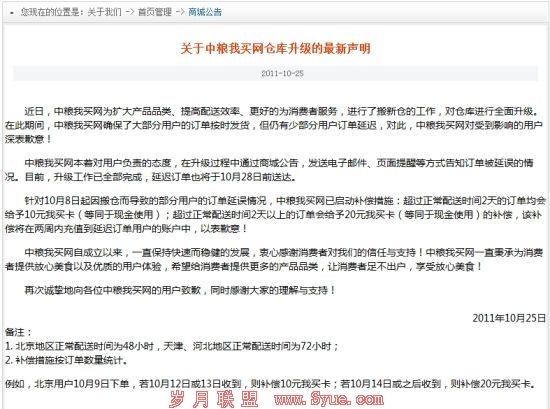The image size is (550, 409).
Task: Select 首页管理 in the breadcrumb path
Action: pos(155,12)
